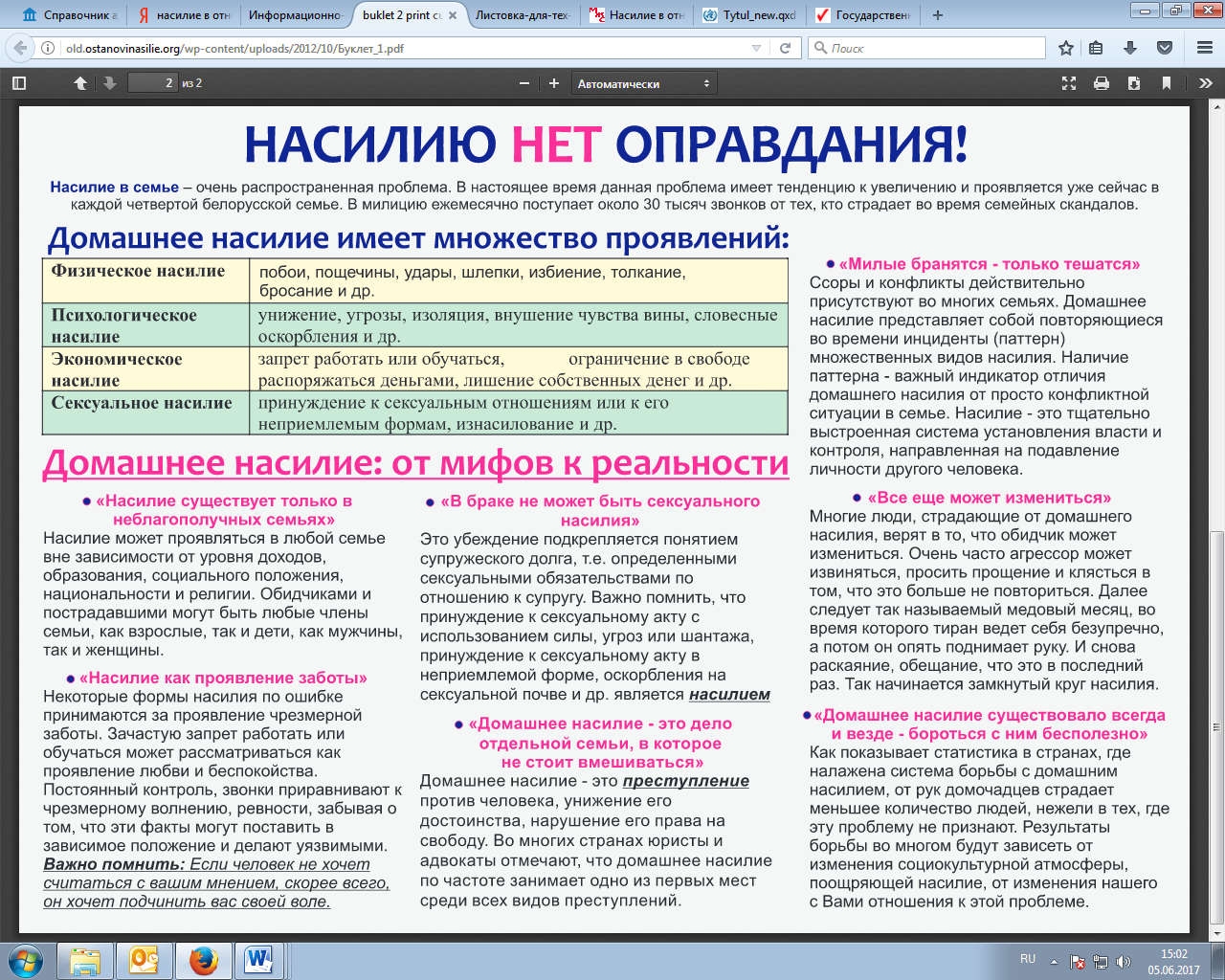1225x980 pixels.
Task: Open URL history dropdown arrow
Action: tap(756, 48)
